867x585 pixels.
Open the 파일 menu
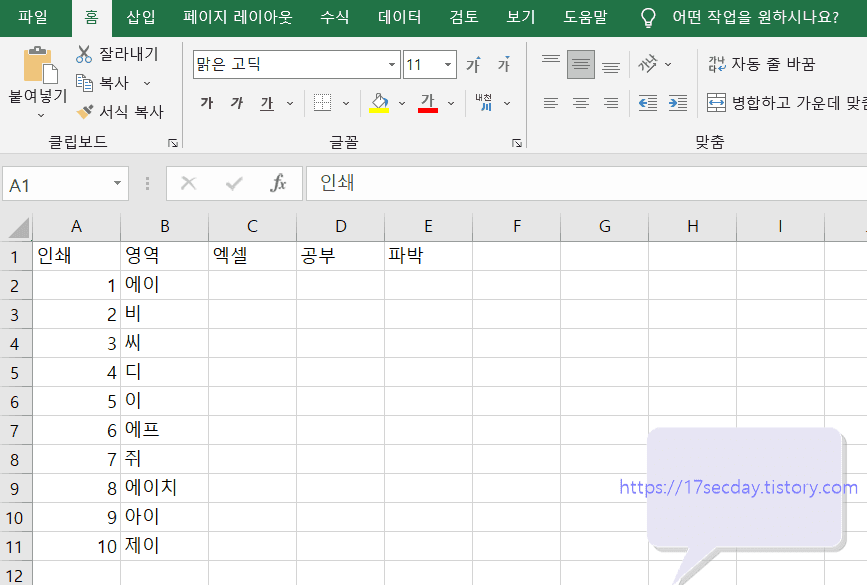tap(33, 17)
